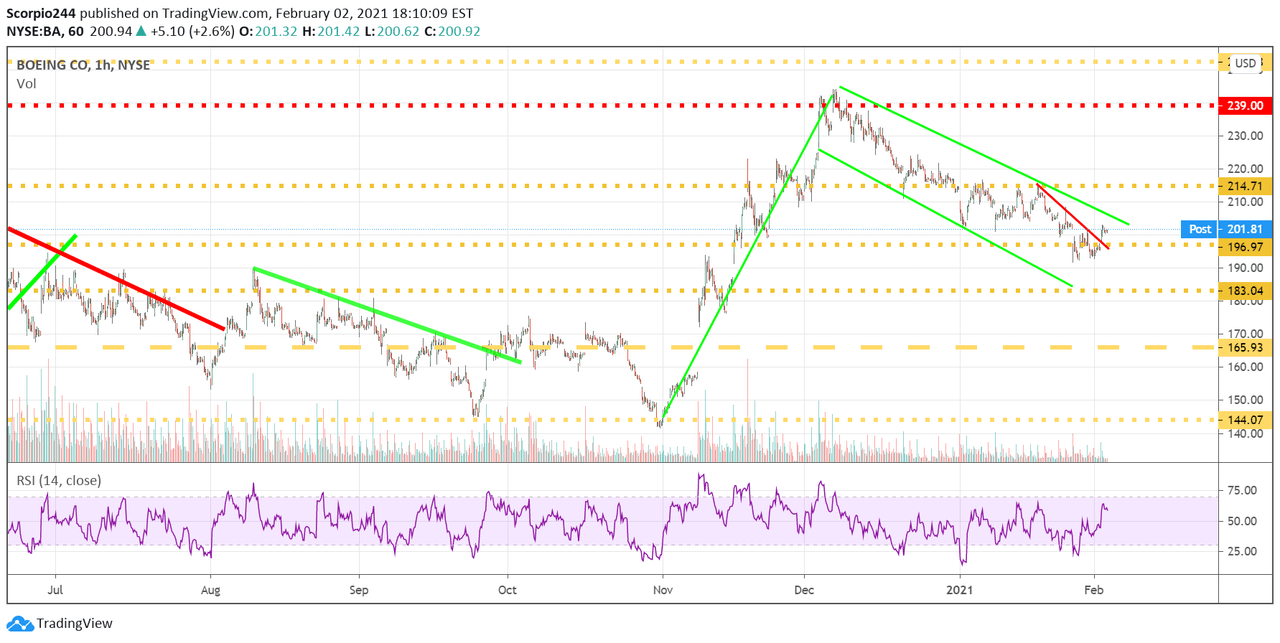
Task: Click the 75.00 RSI axis value
Action: point(1240,490)
